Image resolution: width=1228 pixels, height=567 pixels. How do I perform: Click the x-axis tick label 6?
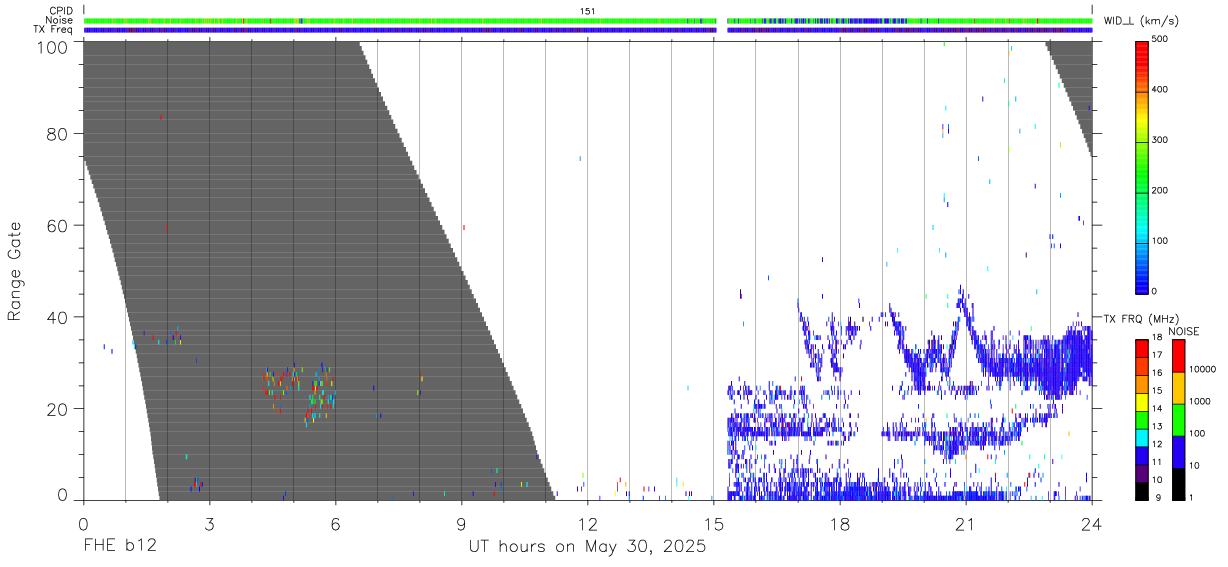click(335, 522)
